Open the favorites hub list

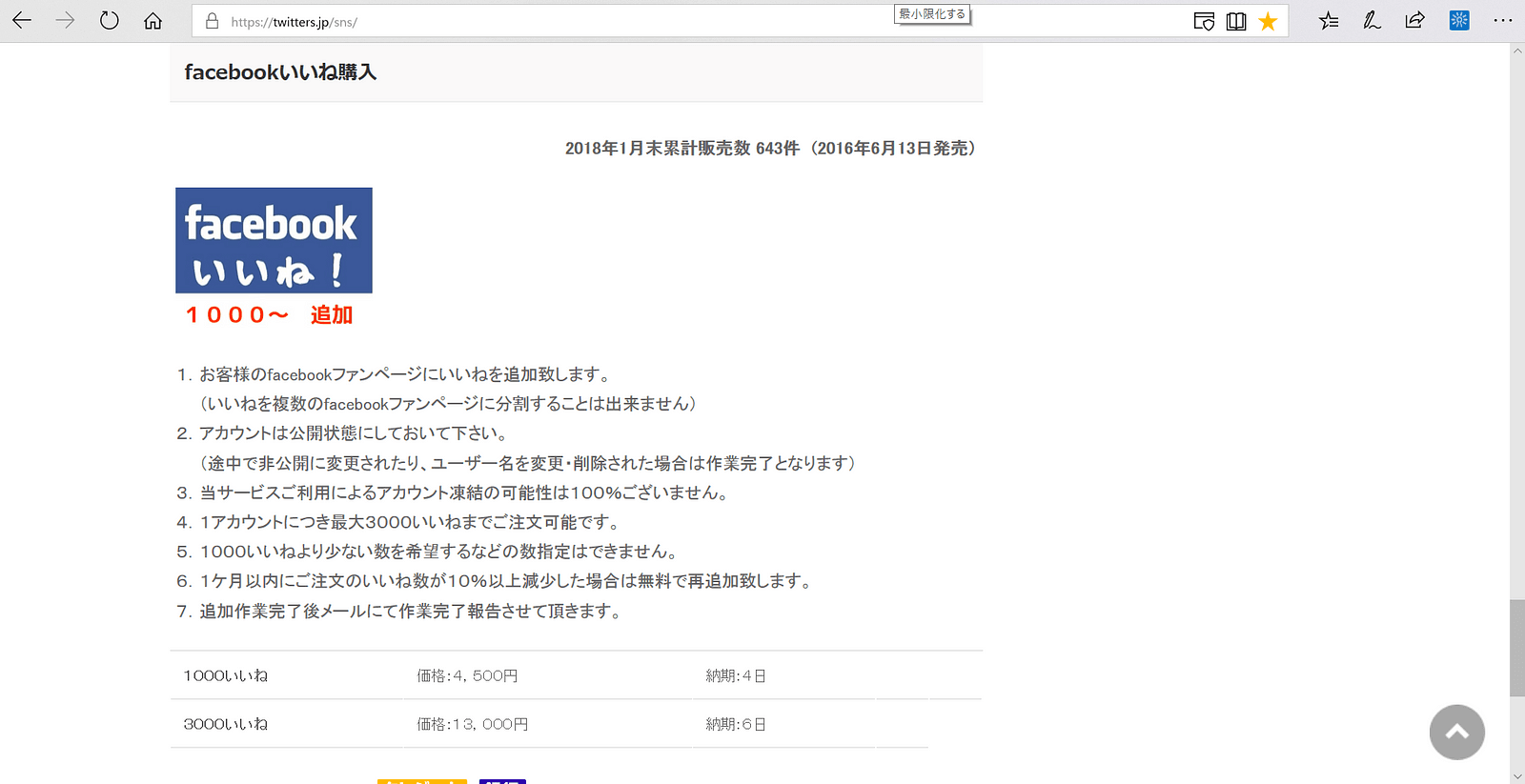coord(1329,21)
